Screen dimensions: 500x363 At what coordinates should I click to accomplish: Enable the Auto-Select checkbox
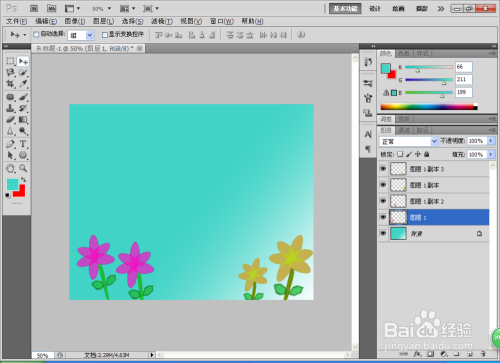(x=36, y=34)
